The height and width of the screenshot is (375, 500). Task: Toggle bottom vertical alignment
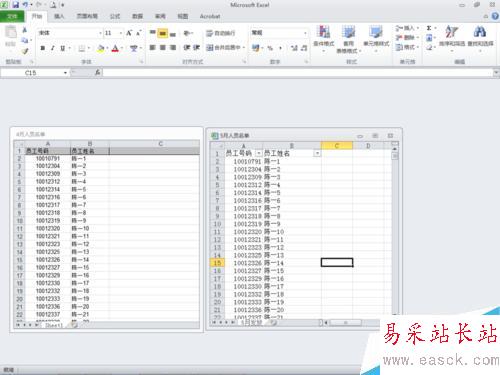pyautogui.click(x=173, y=33)
